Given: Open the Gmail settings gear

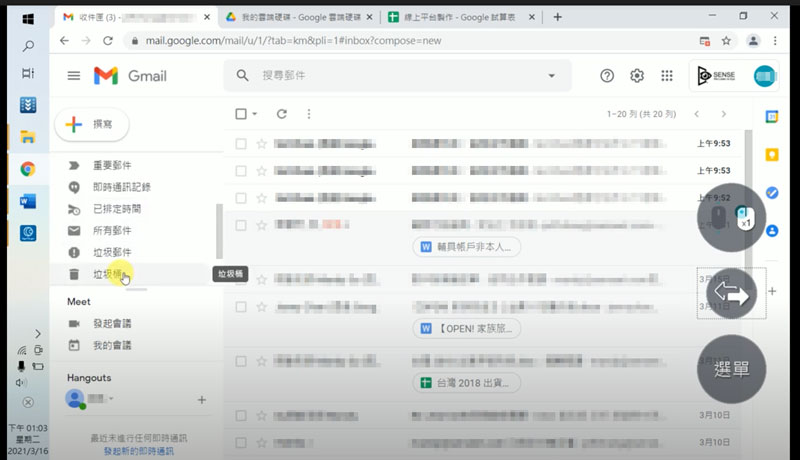Looking at the screenshot, I should [x=637, y=76].
